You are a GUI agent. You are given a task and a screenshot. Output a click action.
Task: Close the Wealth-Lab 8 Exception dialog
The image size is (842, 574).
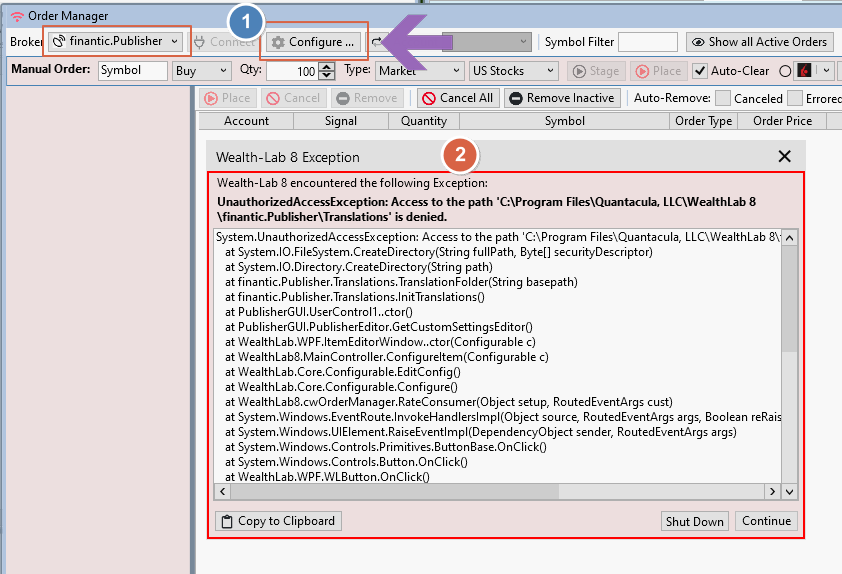click(784, 157)
